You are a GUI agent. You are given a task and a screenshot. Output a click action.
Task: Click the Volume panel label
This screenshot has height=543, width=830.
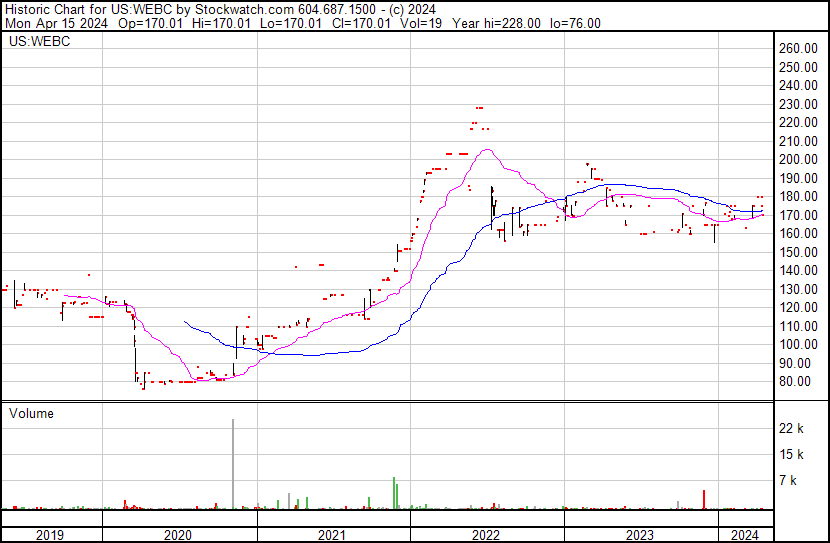31,413
